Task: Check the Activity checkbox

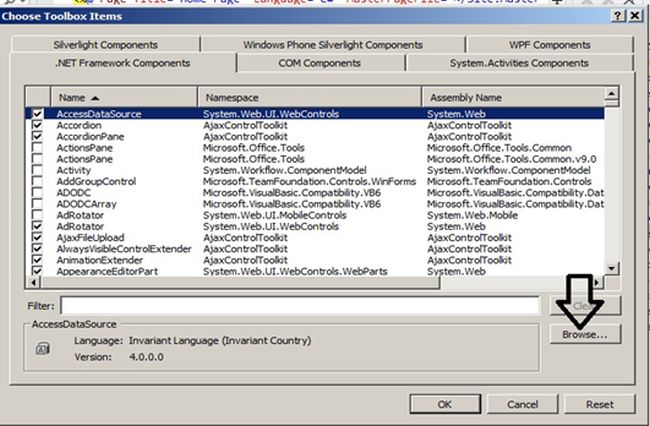Action: [37, 170]
